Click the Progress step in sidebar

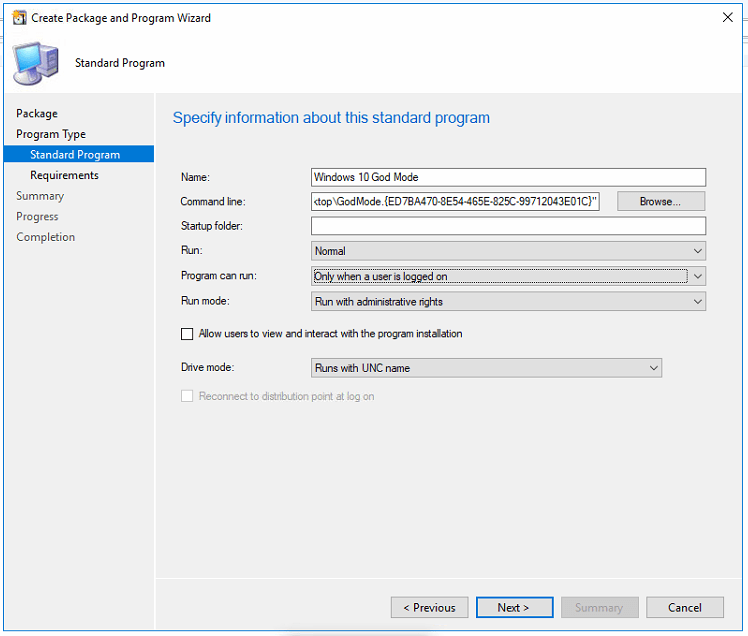click(x=37, y=216)
